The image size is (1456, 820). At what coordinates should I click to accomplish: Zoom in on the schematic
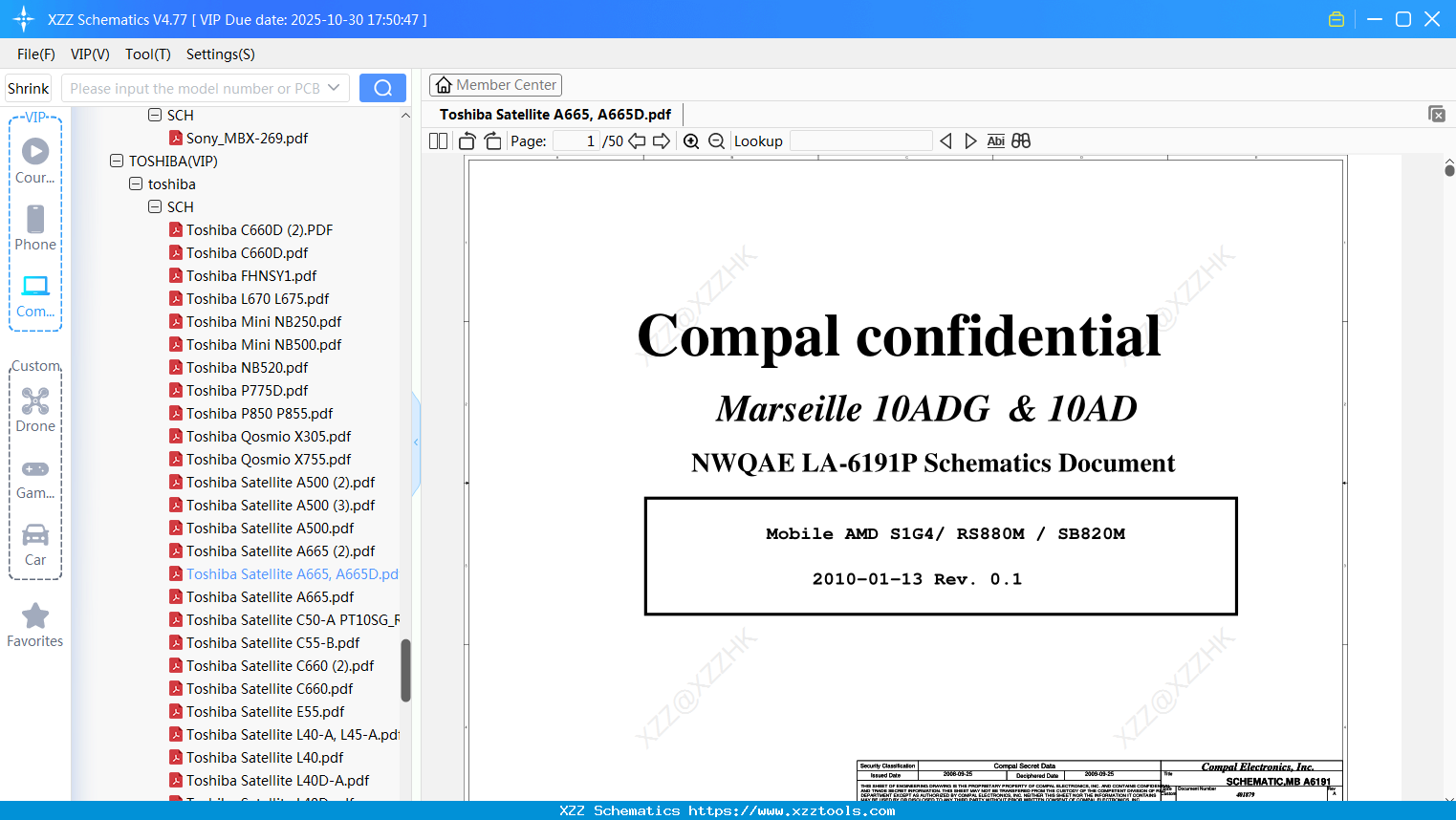pyautogui.click(x=691, y=141)
